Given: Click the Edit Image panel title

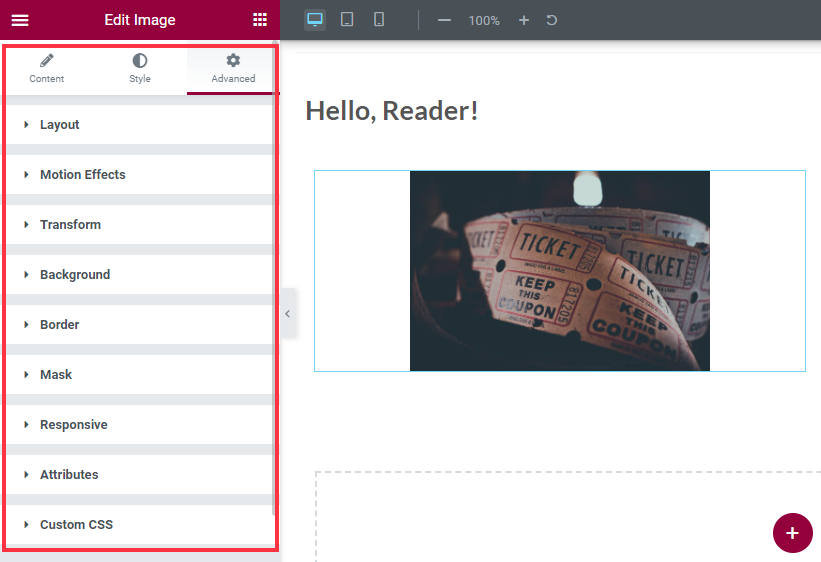Looking at the screenshot, I should [140, 20].
